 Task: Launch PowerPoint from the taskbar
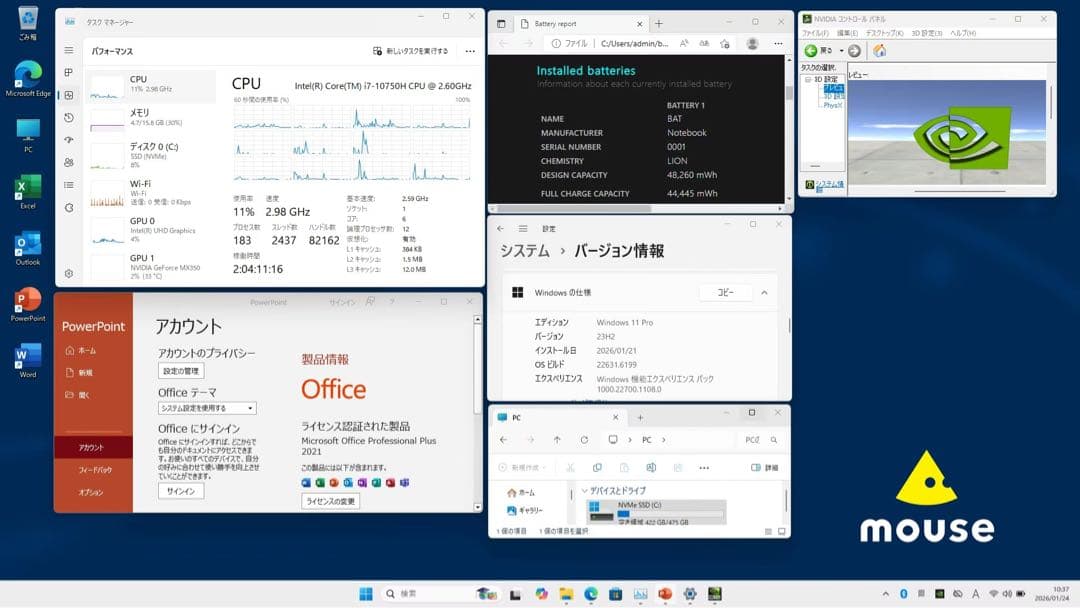pos(663,593)
